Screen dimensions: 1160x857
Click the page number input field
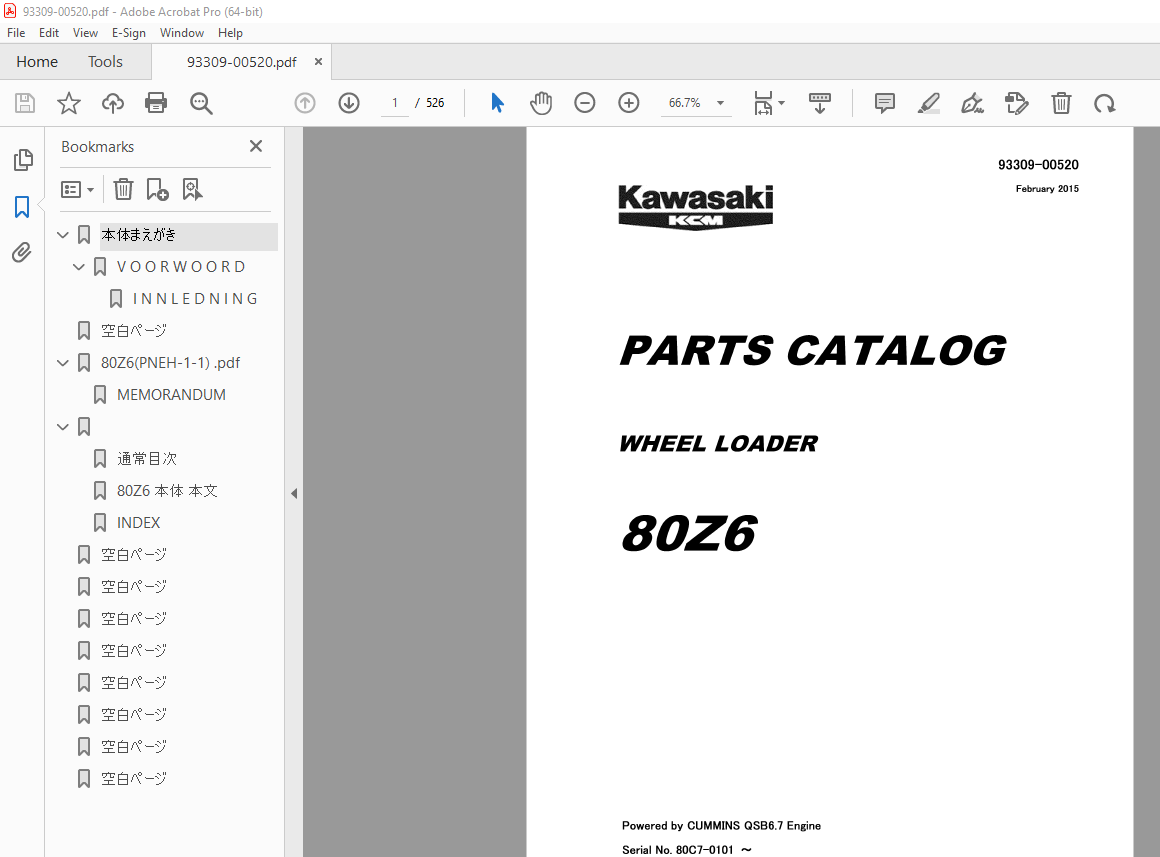point(395,103)
